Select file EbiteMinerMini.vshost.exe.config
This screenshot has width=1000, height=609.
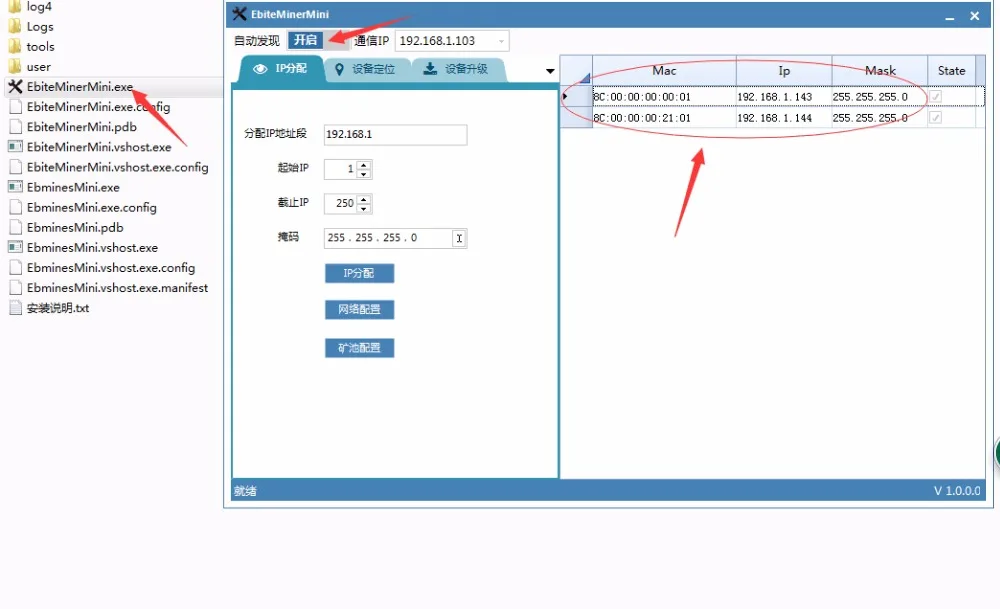[117, 167]
